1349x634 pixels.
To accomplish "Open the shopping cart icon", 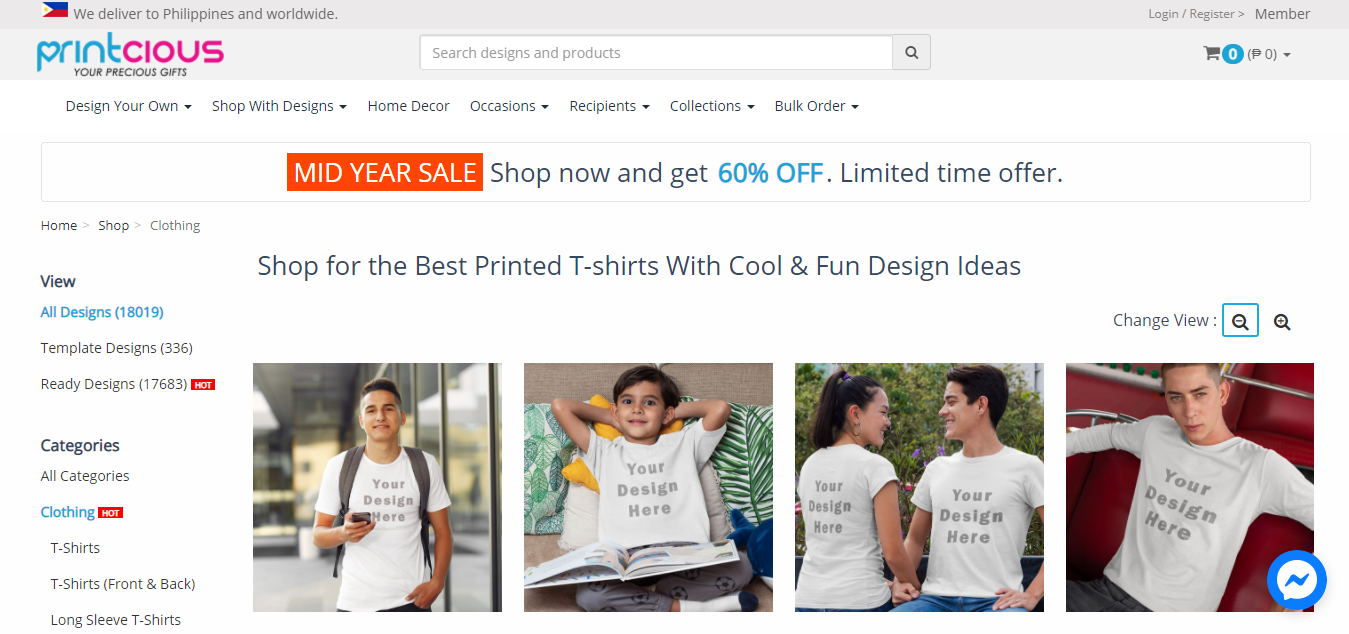I will click(1211, 54).
